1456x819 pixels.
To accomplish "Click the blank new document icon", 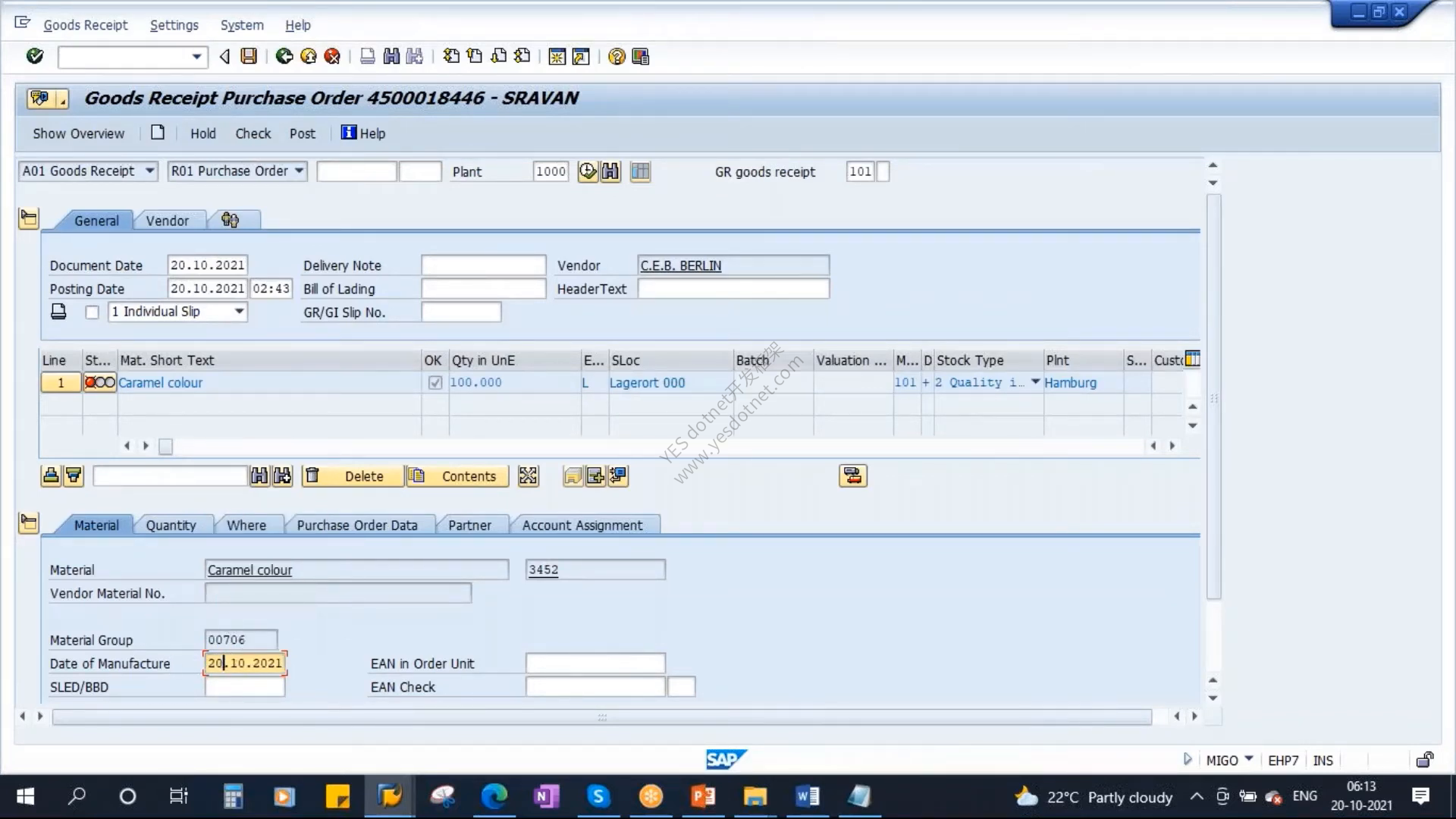I will 158,133.
